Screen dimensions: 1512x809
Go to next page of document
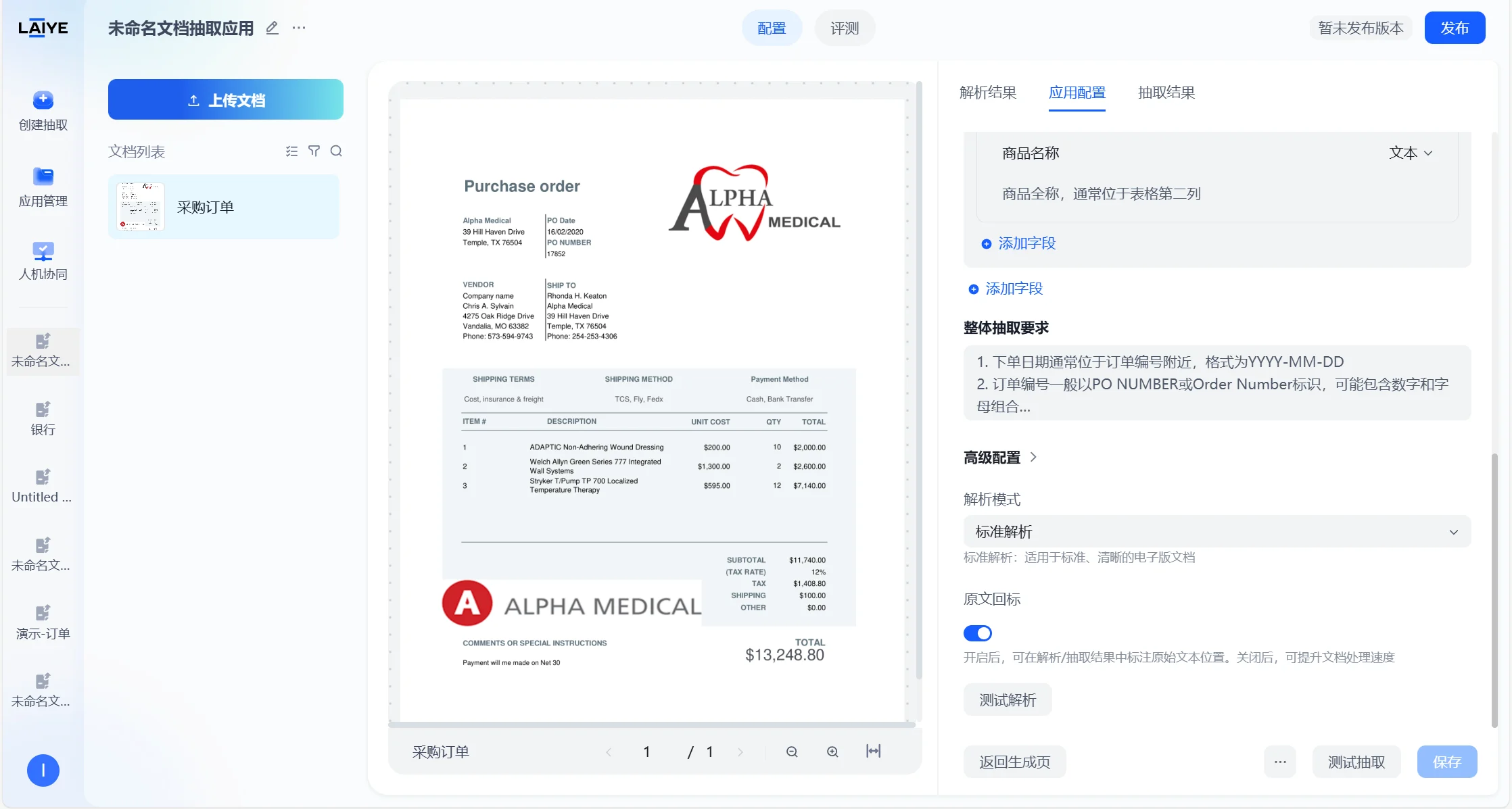click(x=740, y=752)
